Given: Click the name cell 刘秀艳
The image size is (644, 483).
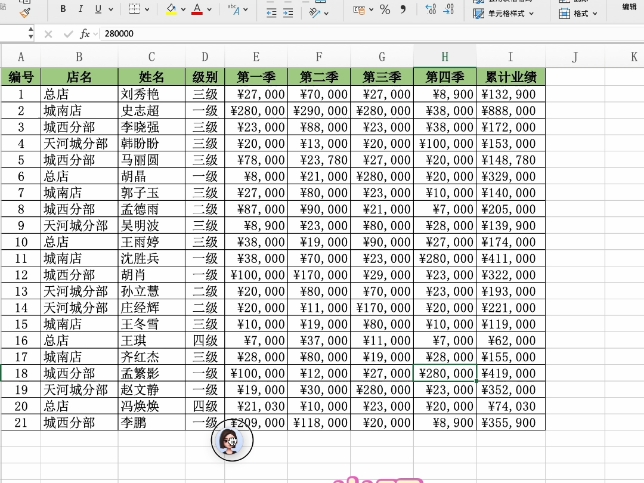Looking at the screenshot, I should pos(152,94).
